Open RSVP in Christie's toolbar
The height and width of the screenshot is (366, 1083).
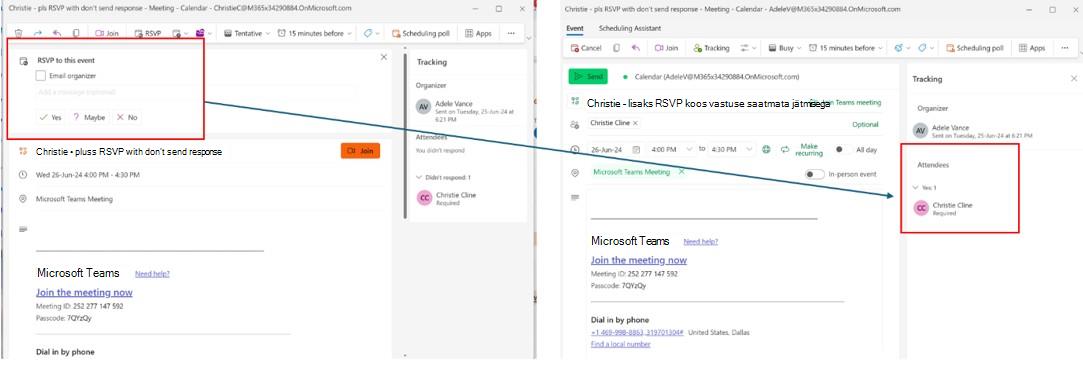coord(147,33)
